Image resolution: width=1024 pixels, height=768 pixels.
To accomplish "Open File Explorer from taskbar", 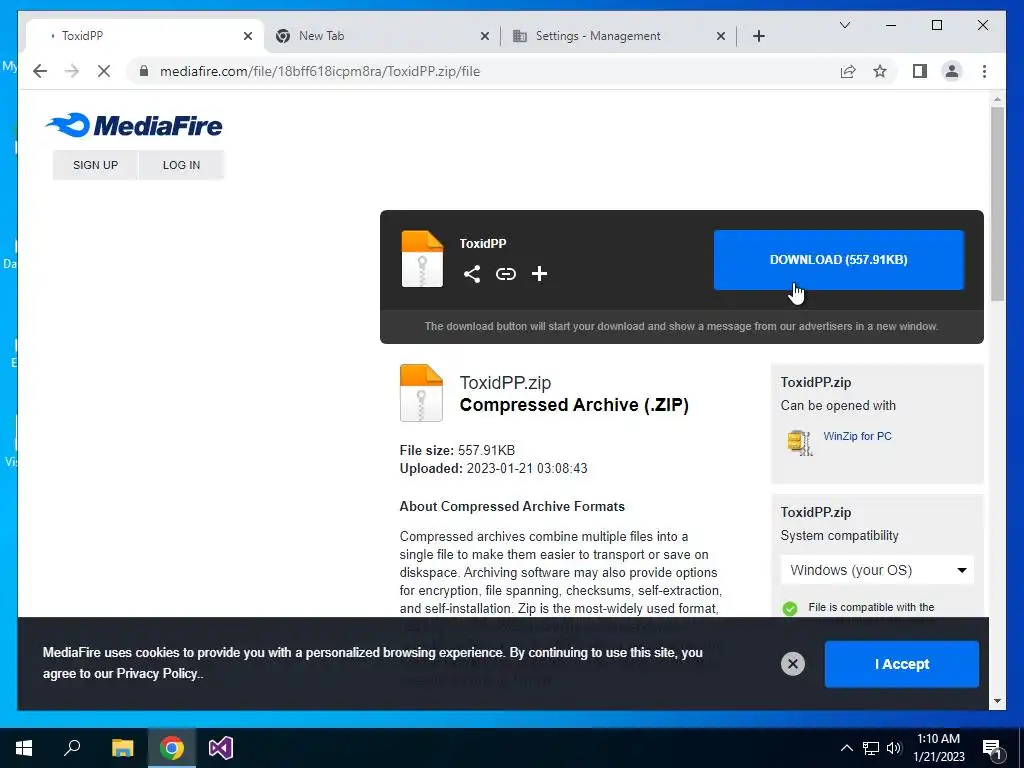I will click(122, 748).
